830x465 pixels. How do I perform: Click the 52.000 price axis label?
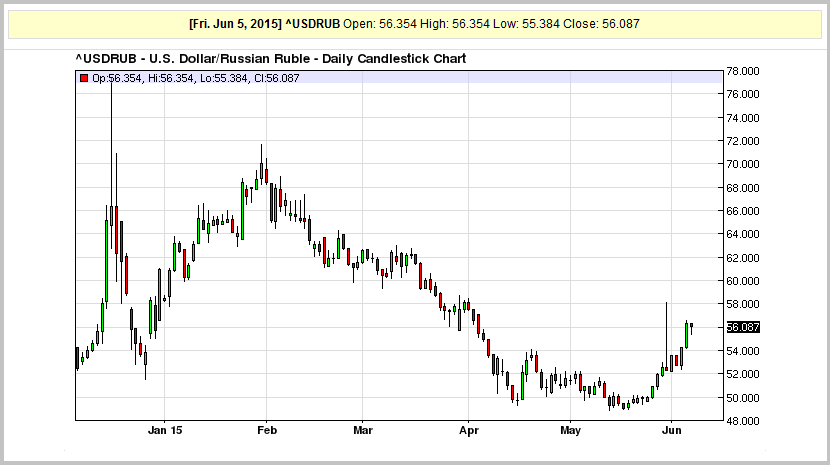point(743,374)
